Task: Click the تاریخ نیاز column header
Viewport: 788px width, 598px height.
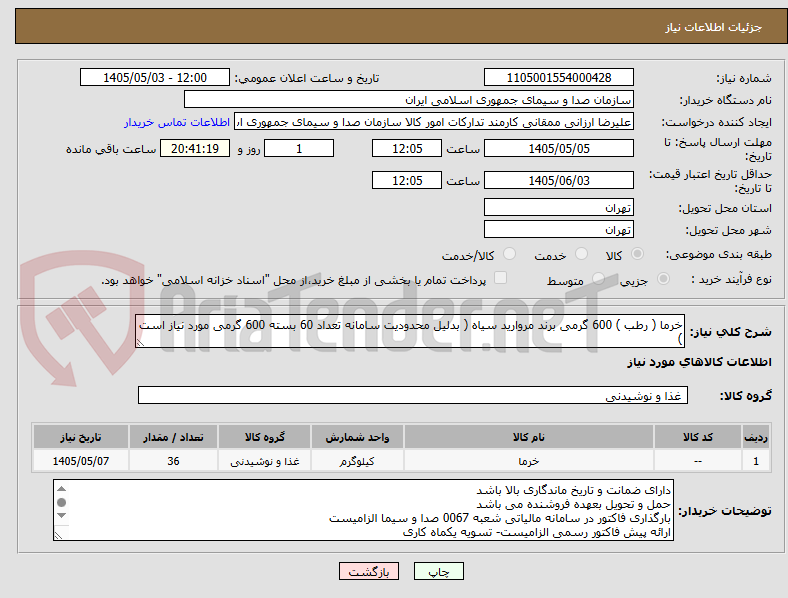Action: coord(80,437)
